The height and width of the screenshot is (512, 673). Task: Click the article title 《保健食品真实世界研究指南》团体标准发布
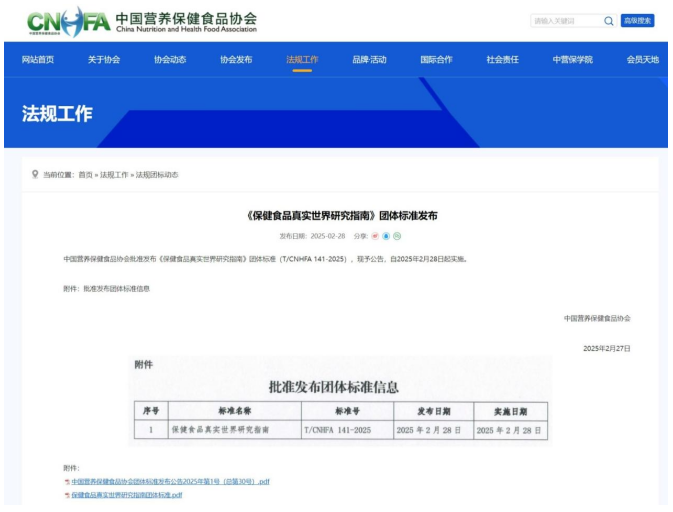coord(341,215)
